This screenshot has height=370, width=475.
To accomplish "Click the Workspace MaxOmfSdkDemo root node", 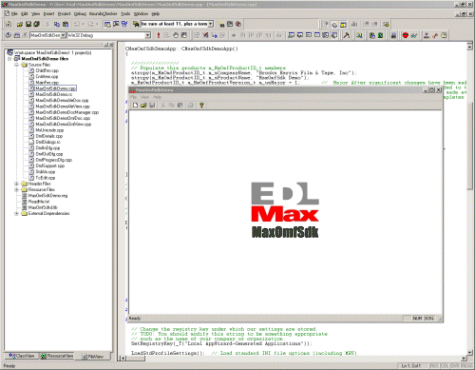I will click(53, 53).
